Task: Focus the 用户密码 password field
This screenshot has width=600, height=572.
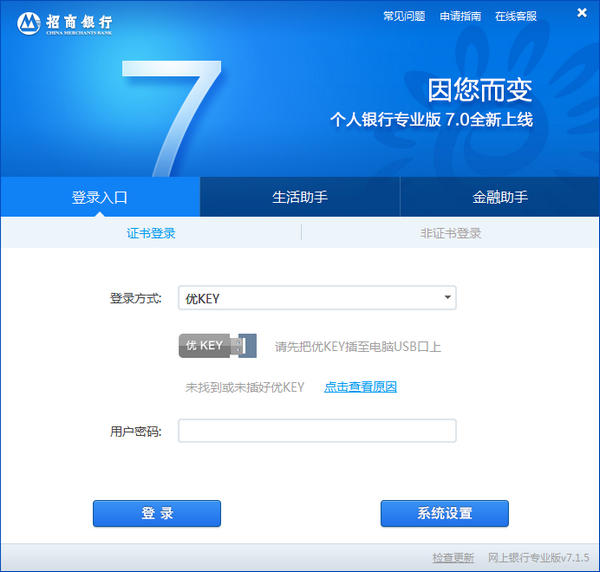Action: 317,431
